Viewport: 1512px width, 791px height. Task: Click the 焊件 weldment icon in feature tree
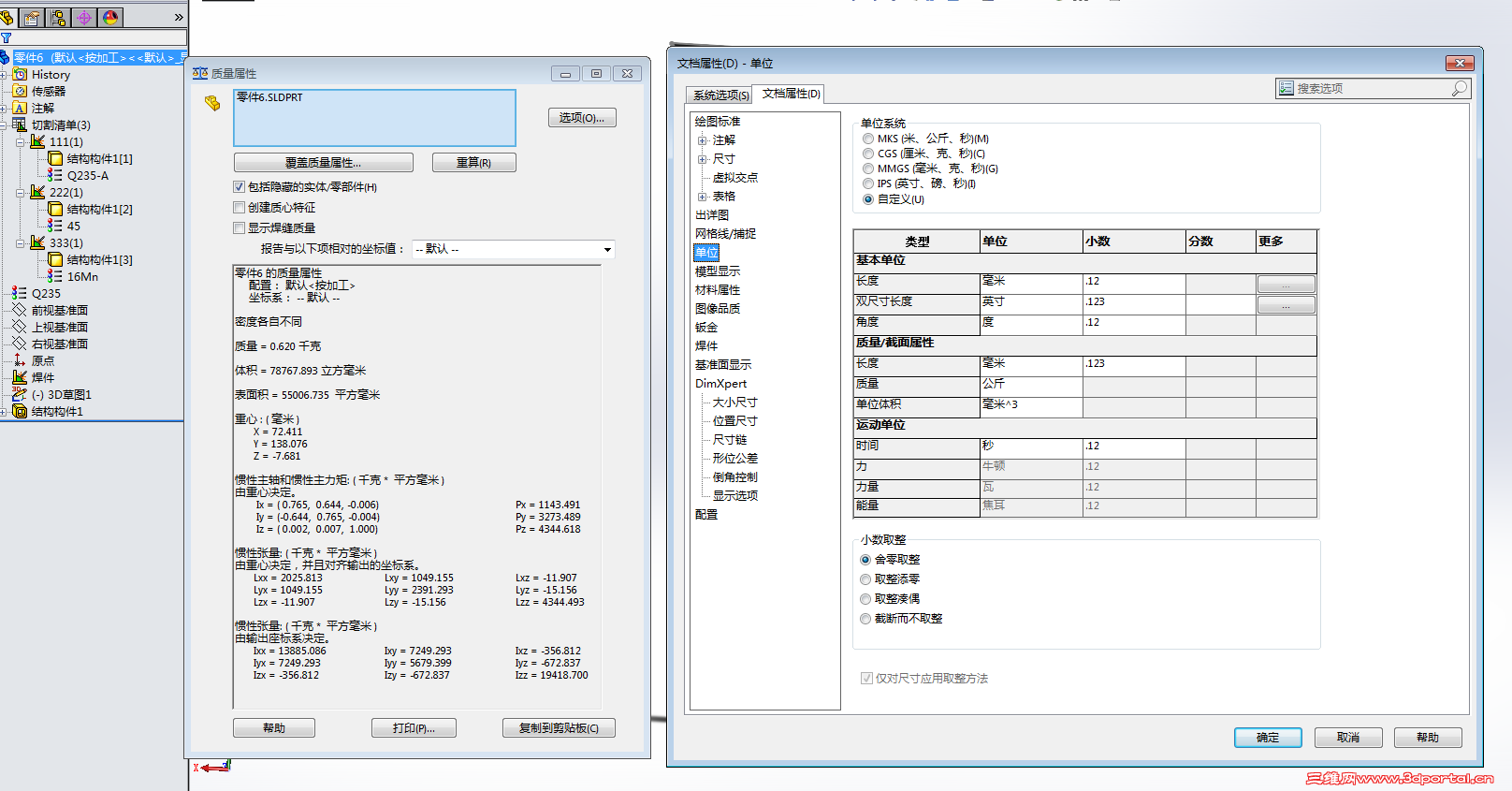(x=20, y=377)
